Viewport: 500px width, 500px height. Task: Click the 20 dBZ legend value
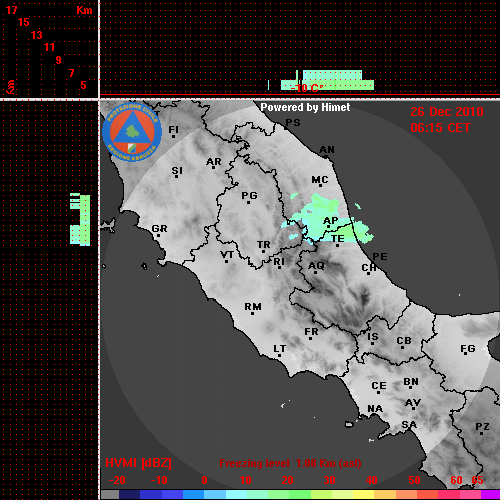click(287, 480)
